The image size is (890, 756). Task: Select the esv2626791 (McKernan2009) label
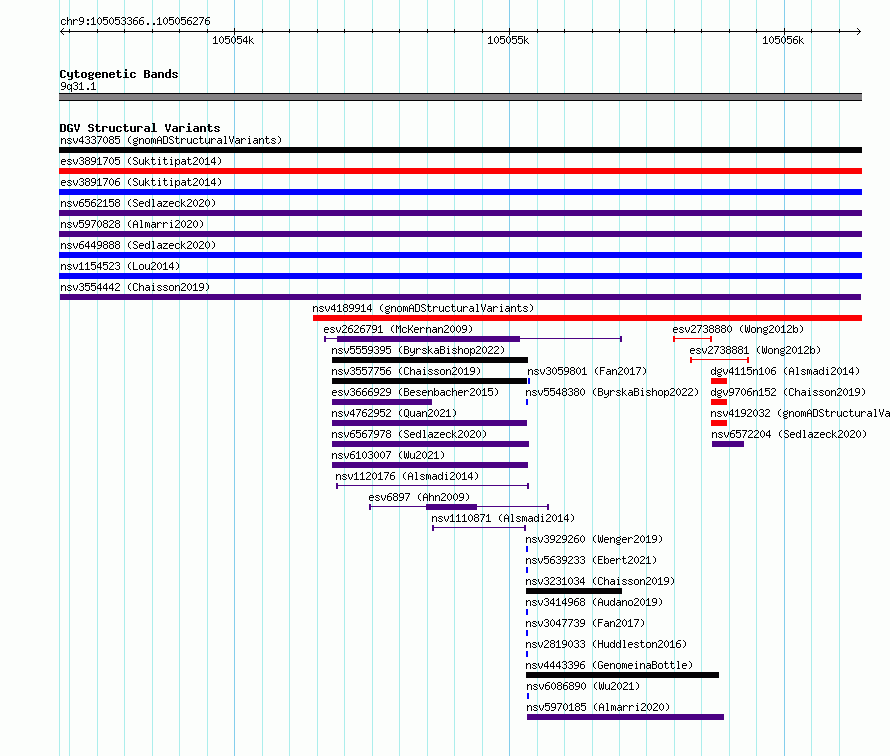pyautogui.click(x=398, y=329)
